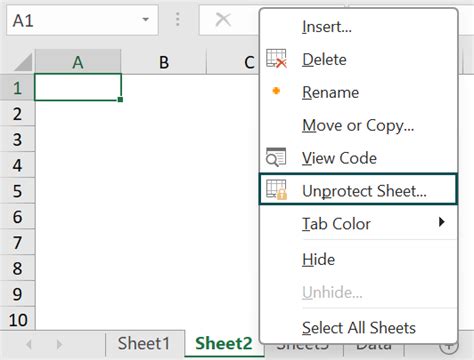Viewport: 474px width, 360px height.
Task: Select row 4 header
Action: tap(17, 165)
